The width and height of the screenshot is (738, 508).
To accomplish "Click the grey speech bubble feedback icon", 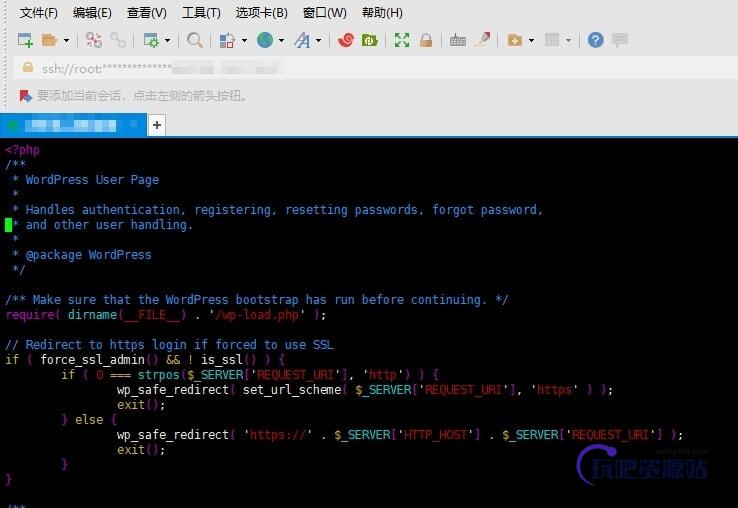I will [620, 40].
